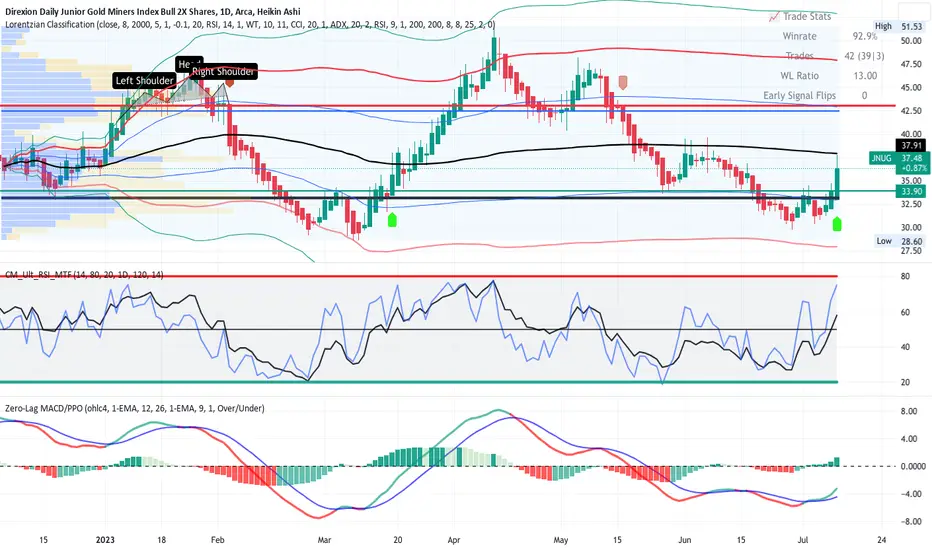Click the green buy signal marker in July
The image size is (932, 550).
pyautogui.click(x=837, y=224)
